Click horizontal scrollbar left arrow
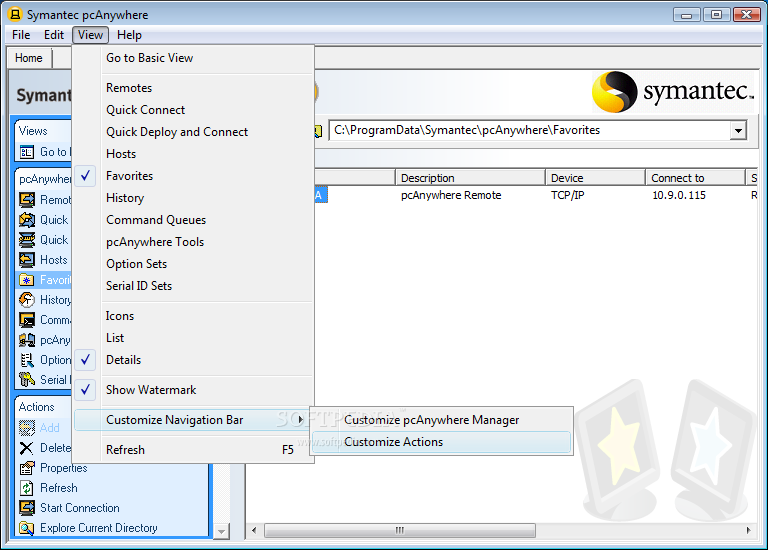This screenshot has height=550, width=768. tap(254, 530)
